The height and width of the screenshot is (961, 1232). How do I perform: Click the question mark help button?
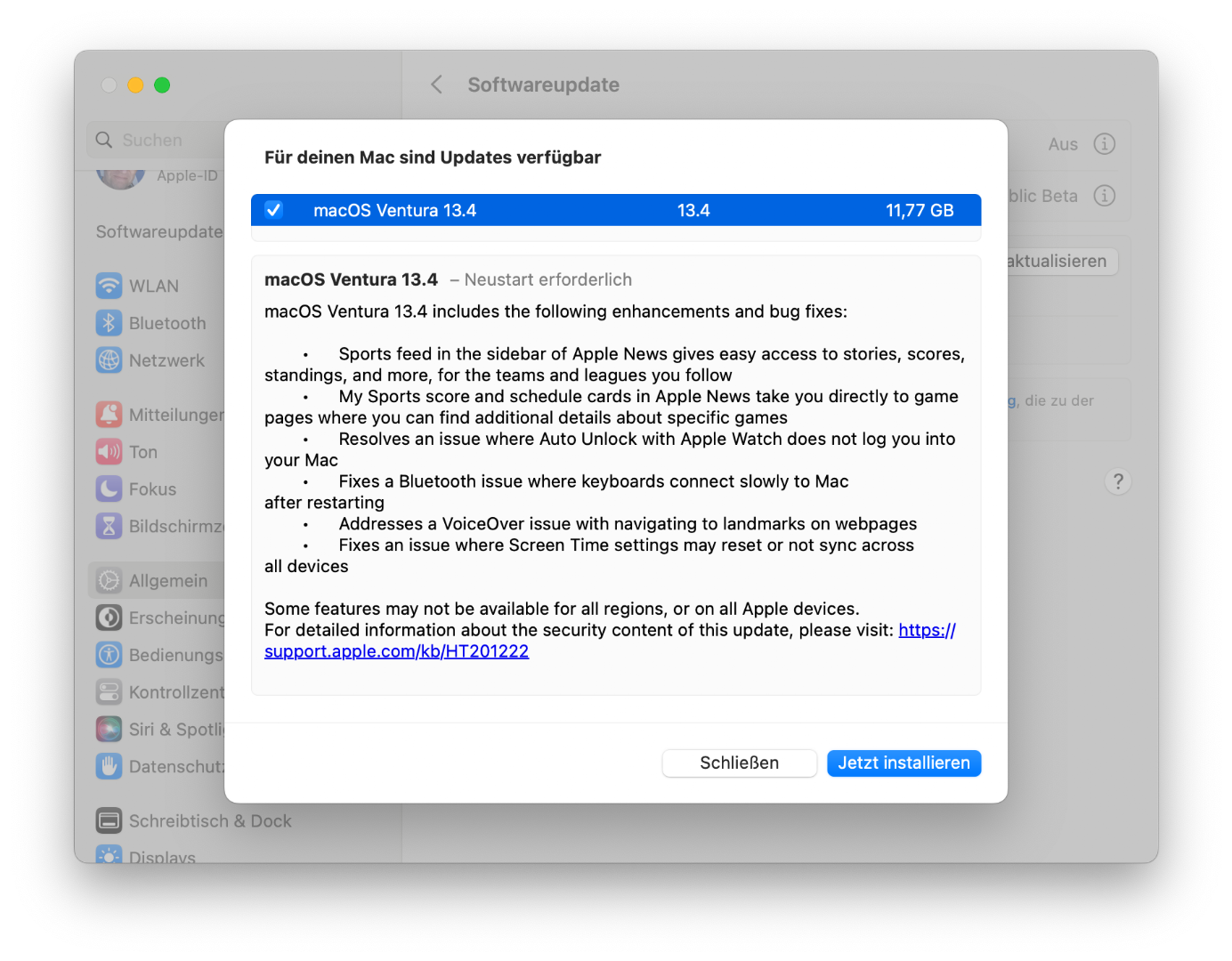coord(1118,481)
